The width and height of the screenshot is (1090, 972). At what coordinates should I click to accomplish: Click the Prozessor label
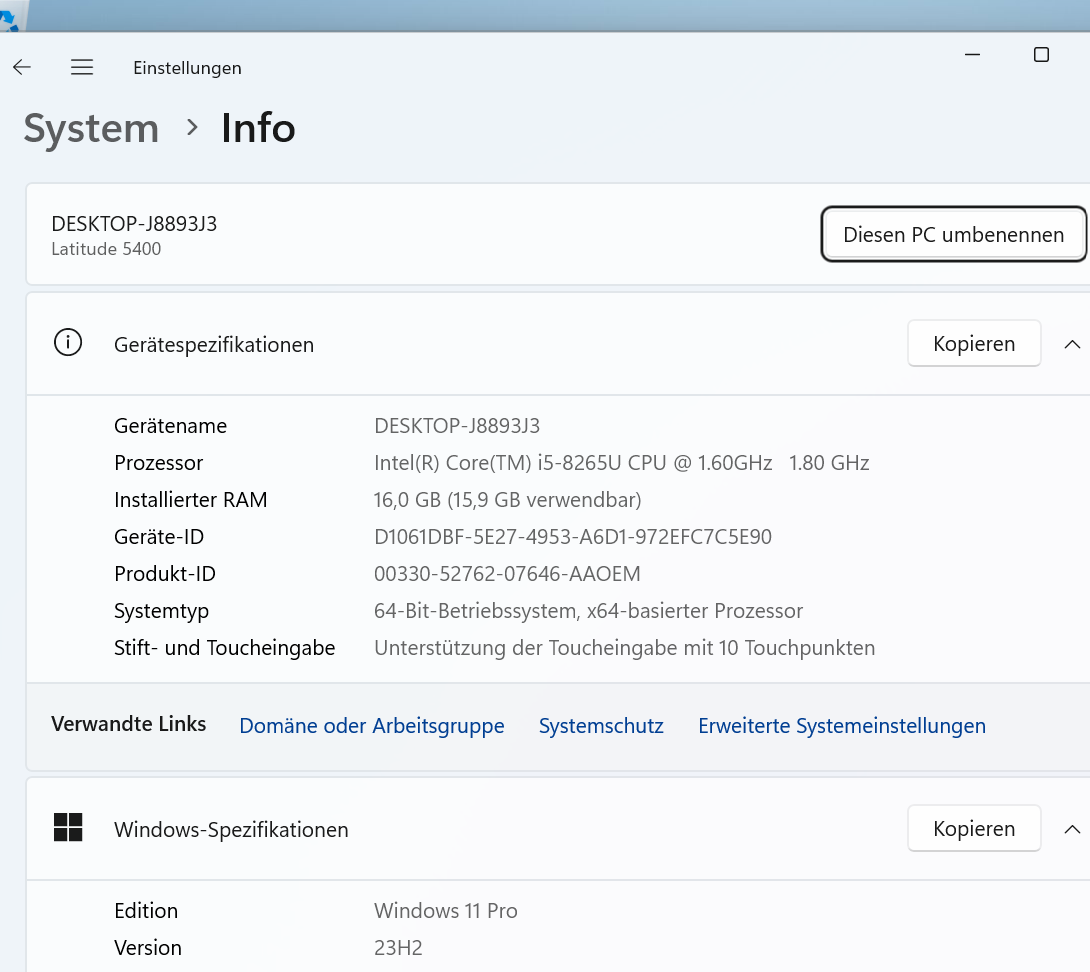point(158,463)
